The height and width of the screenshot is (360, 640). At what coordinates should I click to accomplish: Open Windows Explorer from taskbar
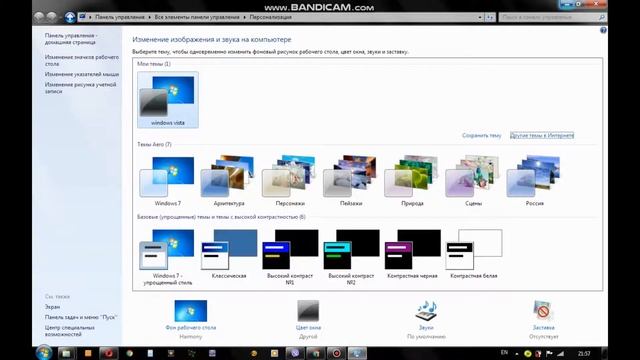coord(66,353)
